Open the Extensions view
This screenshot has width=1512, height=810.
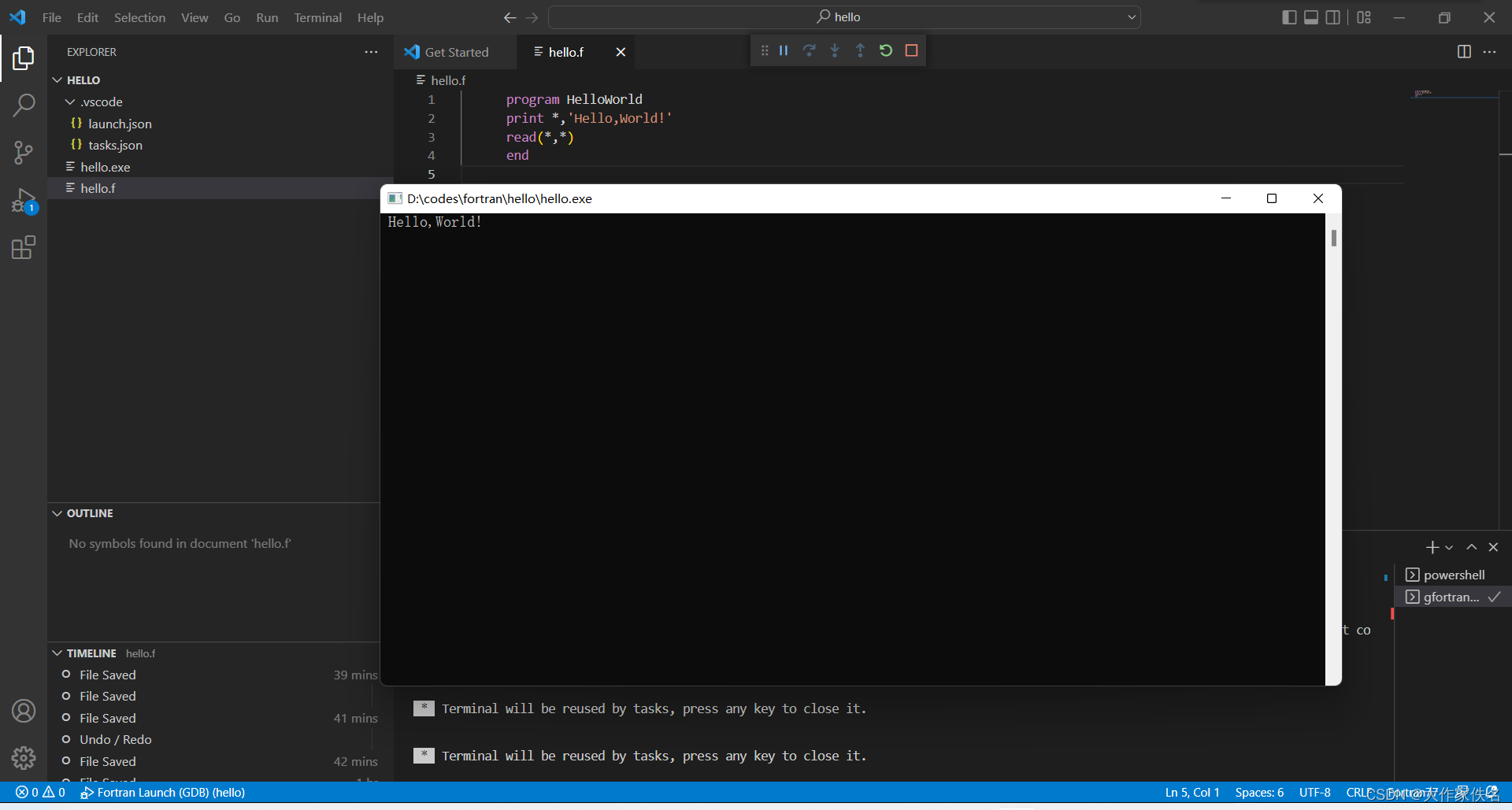click(24, 248)
